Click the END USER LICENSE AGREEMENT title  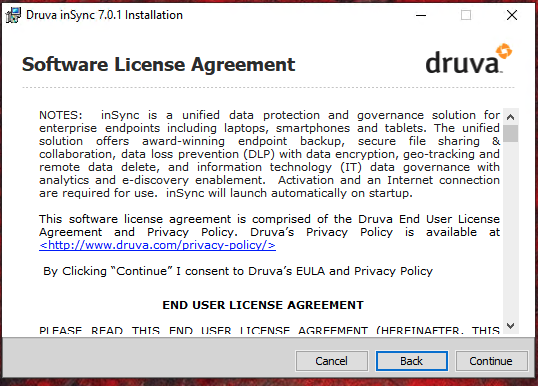pos(263,305)
